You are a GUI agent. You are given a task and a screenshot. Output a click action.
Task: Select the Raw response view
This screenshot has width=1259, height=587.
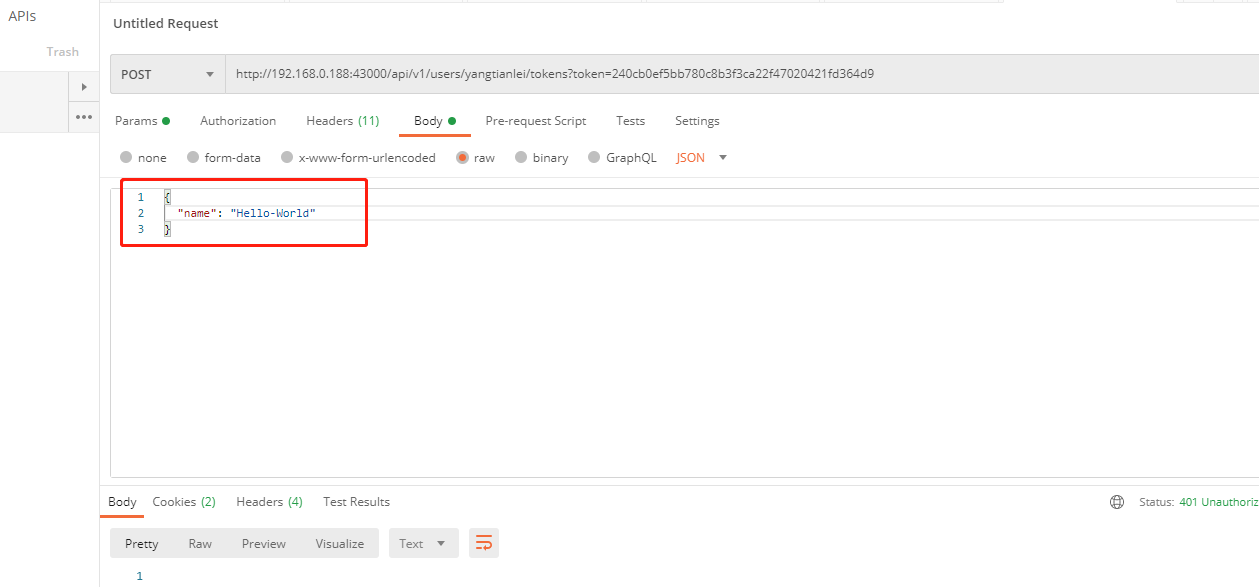[x=200, y=543]
